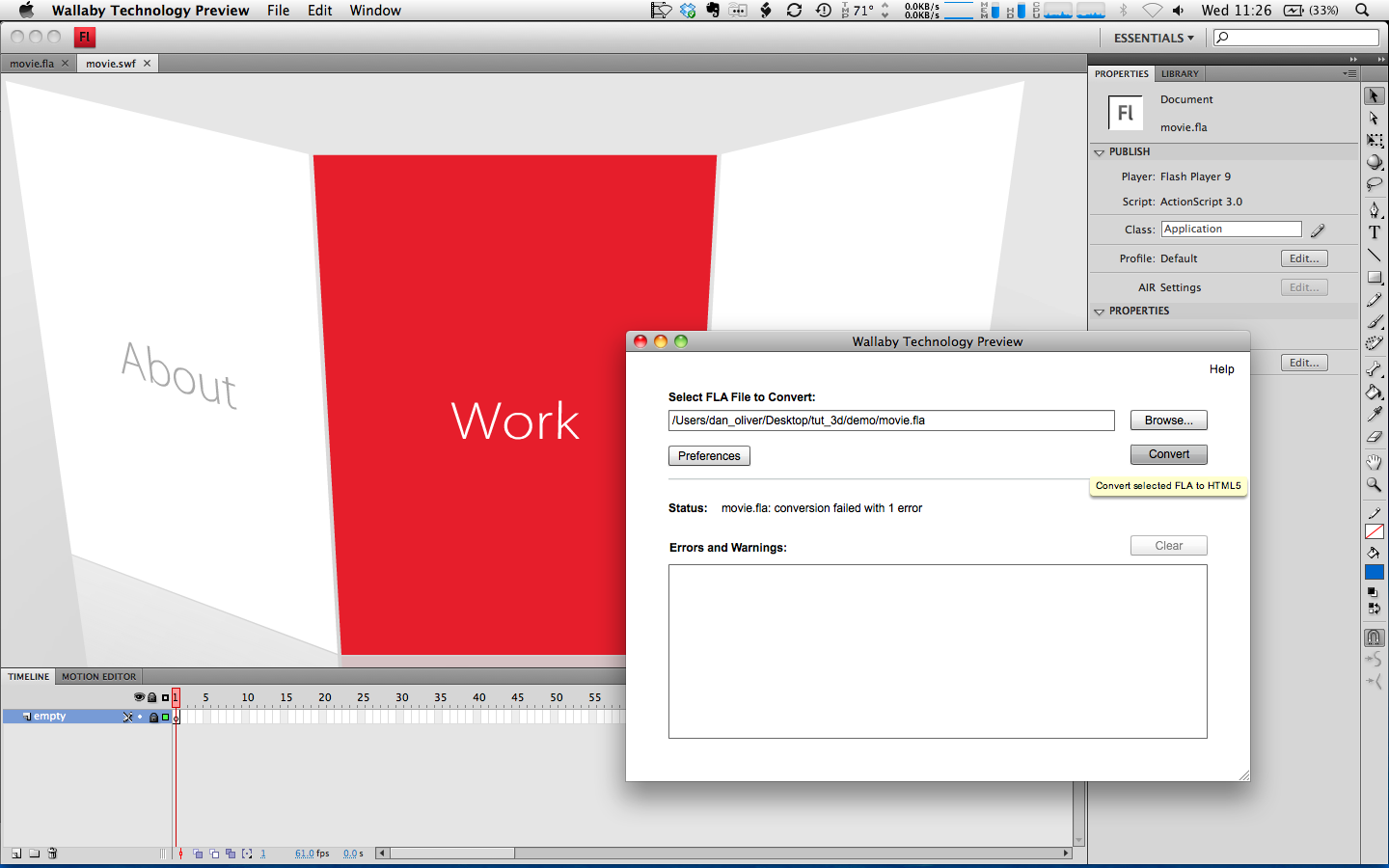Click the blue fill color swatch
The height and width of the screenshot is (868, 1389).
1374,573
